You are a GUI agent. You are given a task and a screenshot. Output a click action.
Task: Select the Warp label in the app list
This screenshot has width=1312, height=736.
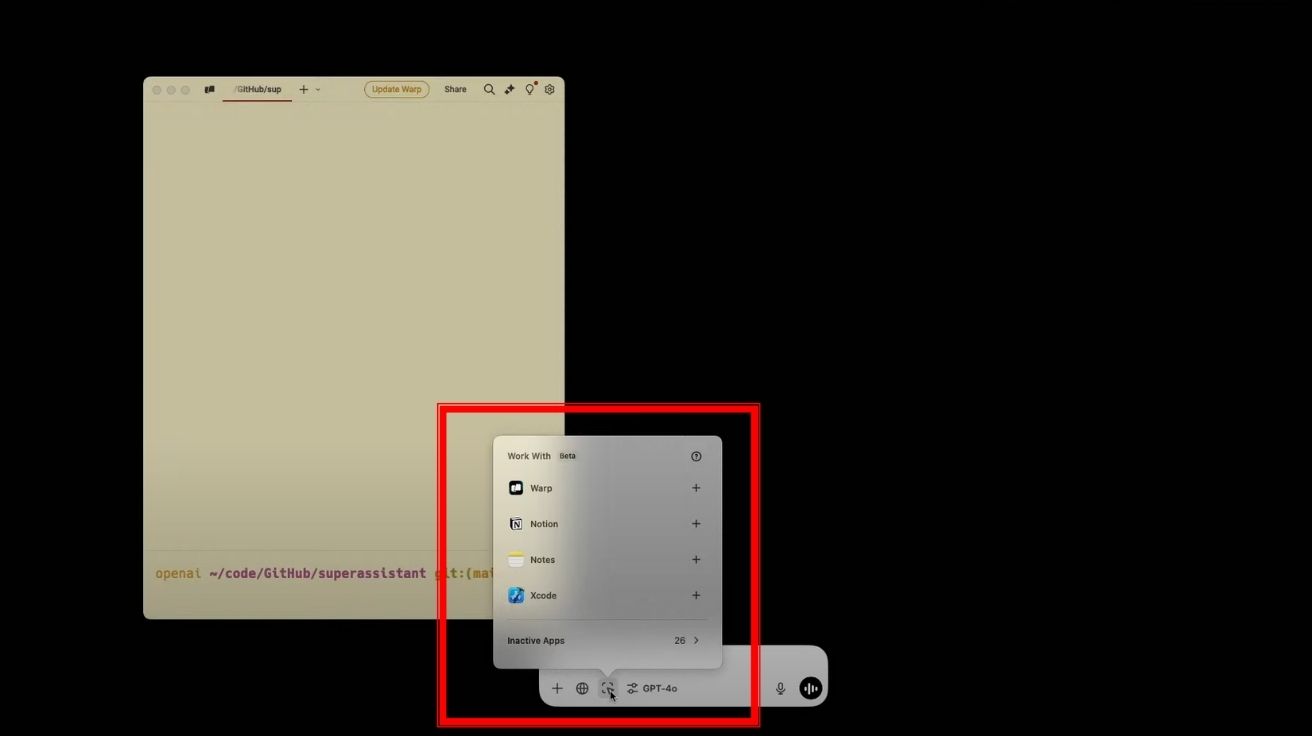tap(541, 488)
